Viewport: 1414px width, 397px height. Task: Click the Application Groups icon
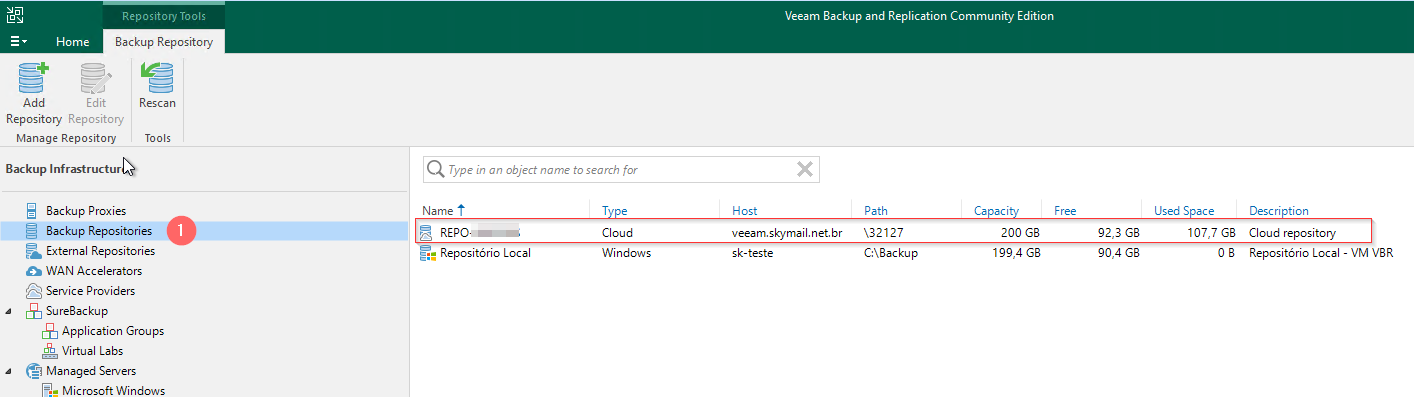pyautogui.click(x=50, y=331)
